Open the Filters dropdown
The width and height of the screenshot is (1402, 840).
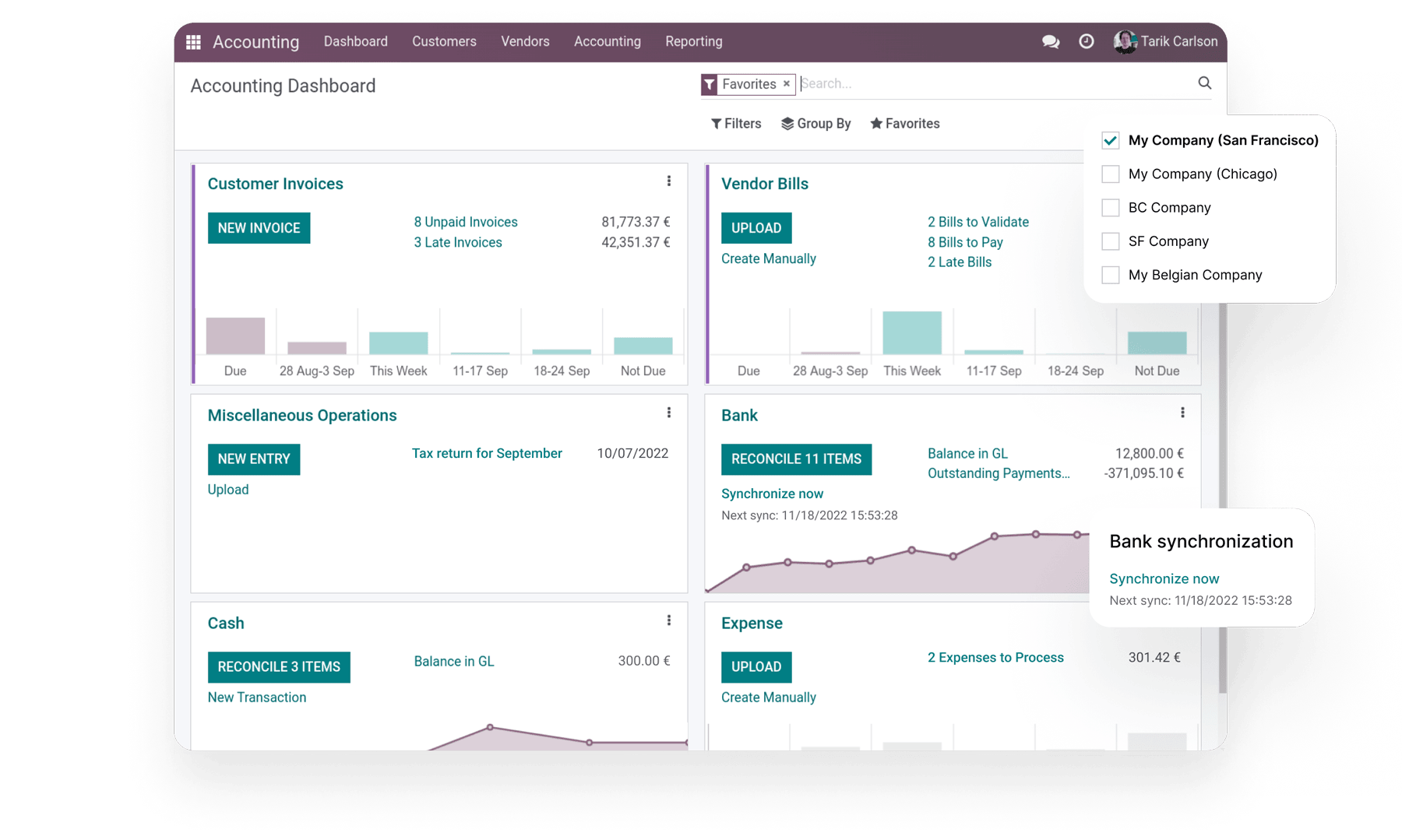(x=736, y=123)
